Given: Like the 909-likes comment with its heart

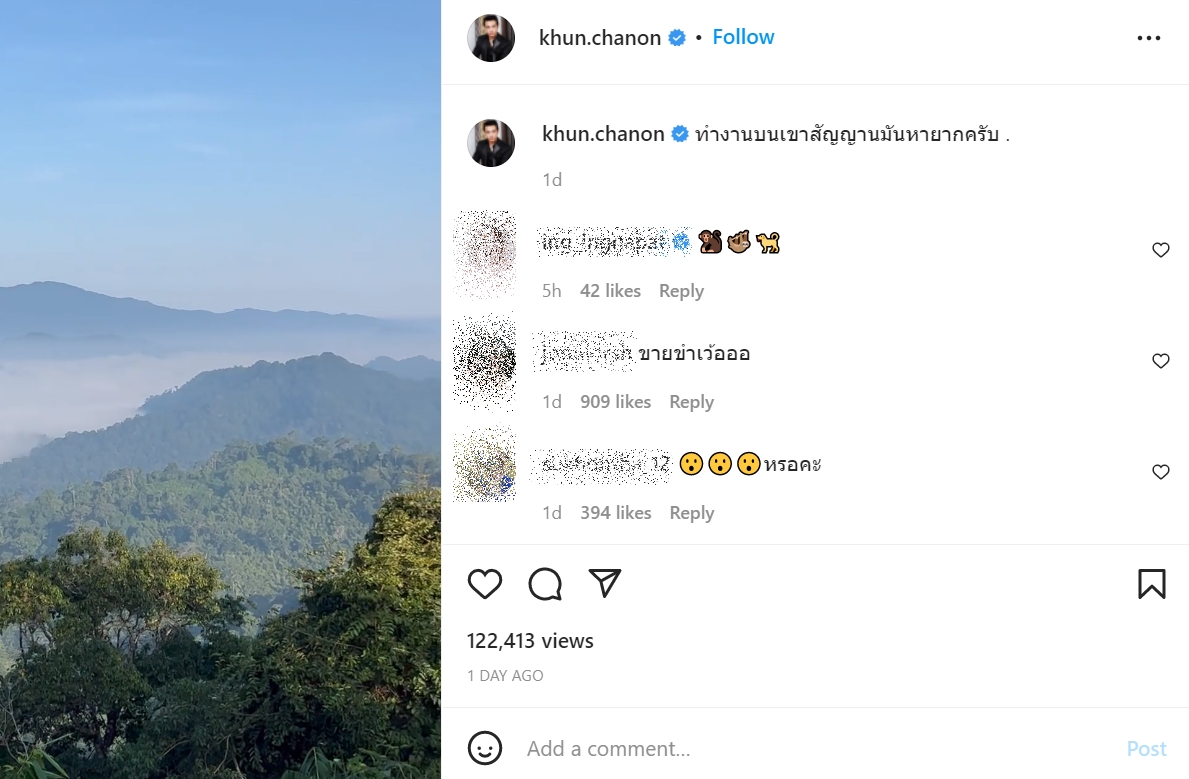Looking at the screenshot, I should 1160,361.
